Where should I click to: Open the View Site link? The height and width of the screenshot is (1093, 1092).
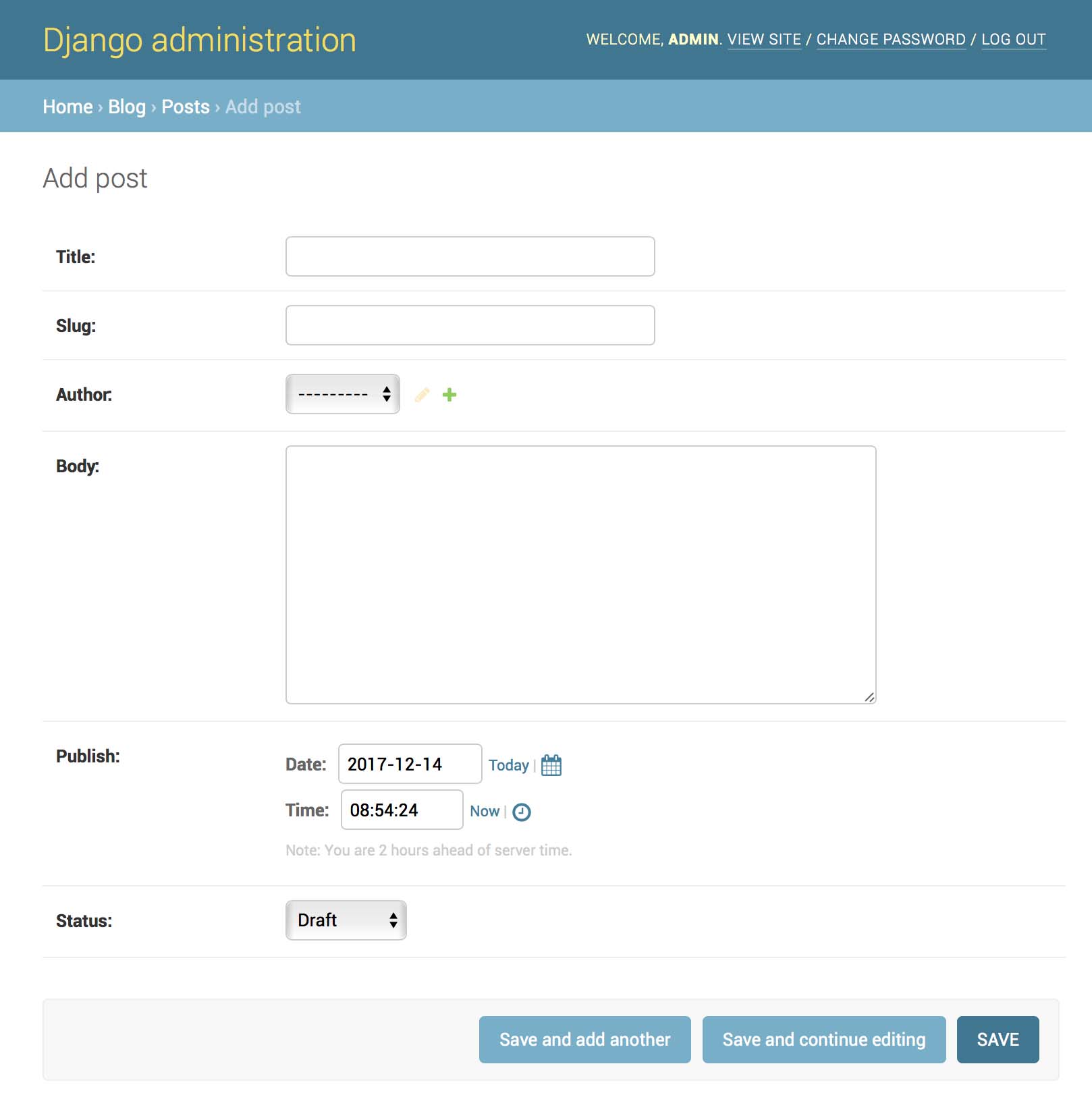[764, 39]
